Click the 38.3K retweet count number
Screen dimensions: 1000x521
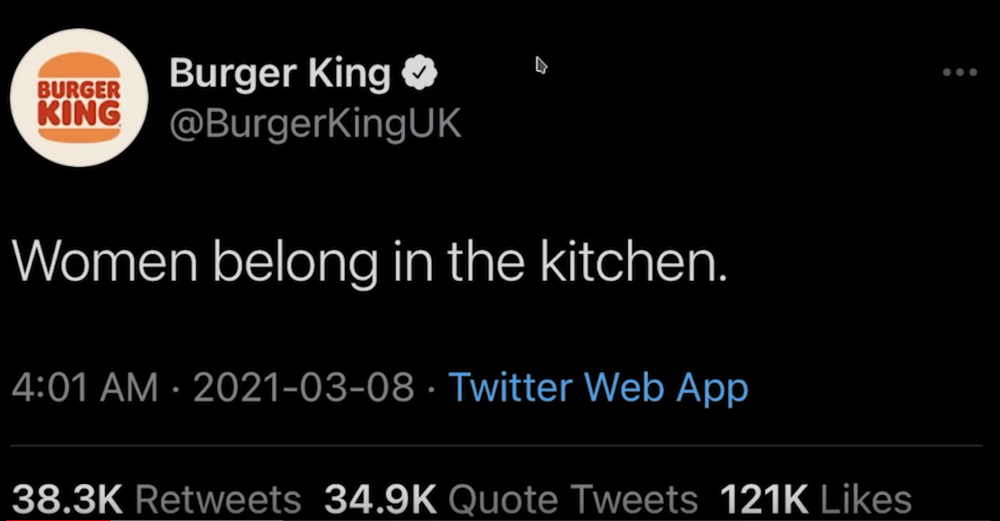tap(68, 499)
